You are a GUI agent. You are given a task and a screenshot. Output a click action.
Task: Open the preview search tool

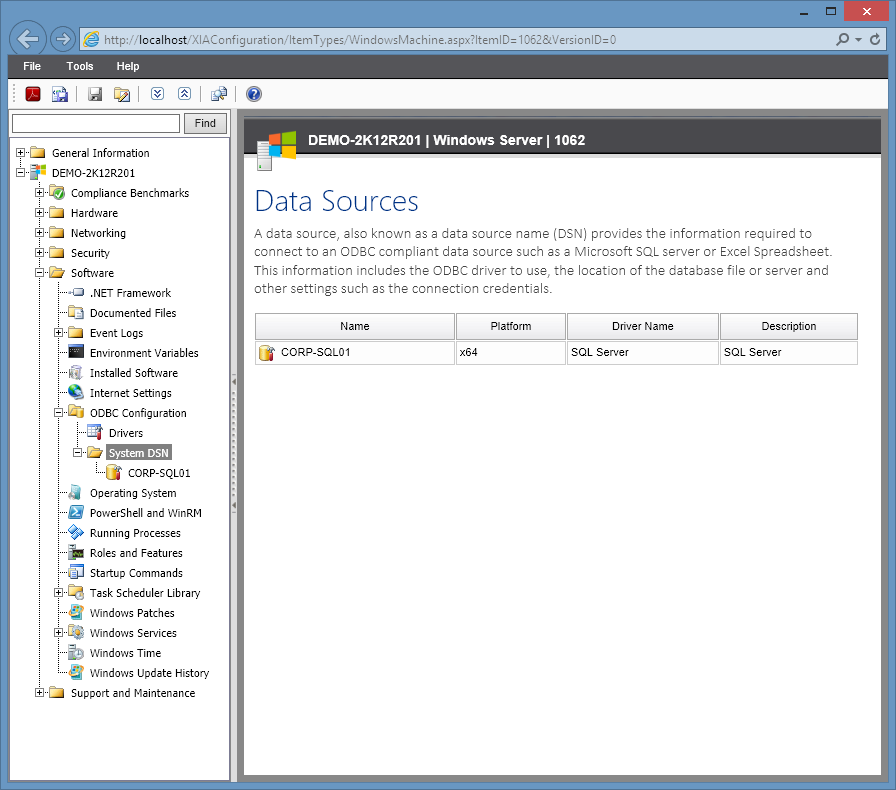[219, 93]
